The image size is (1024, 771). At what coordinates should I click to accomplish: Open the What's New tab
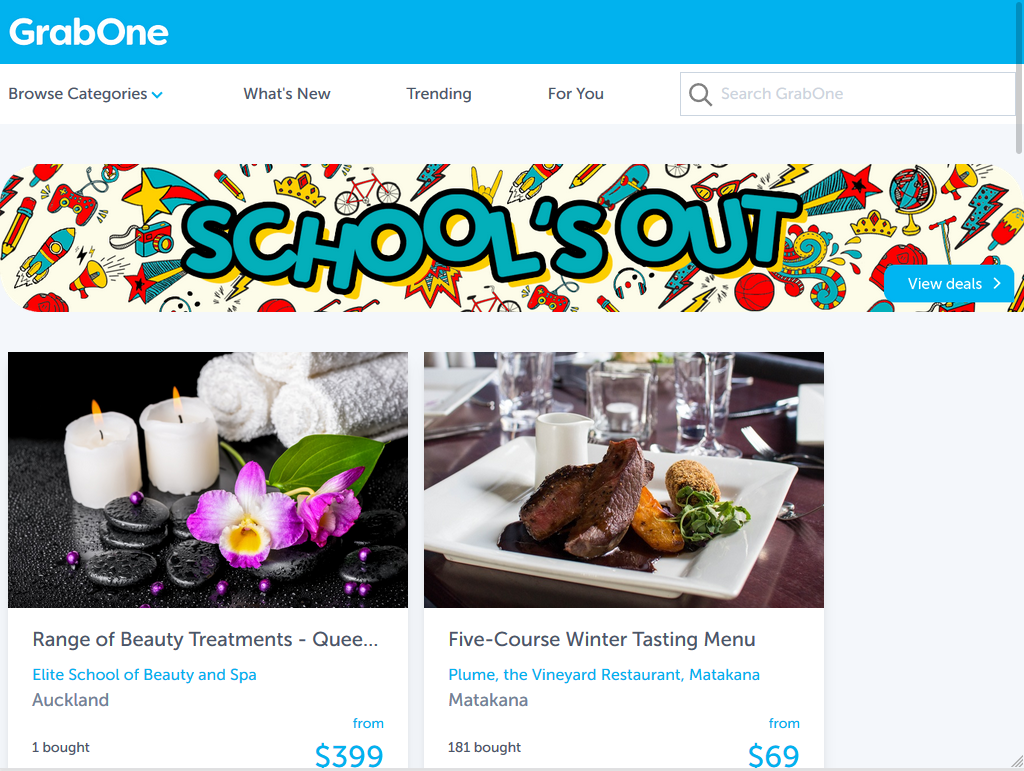pyautogui.click(x=287, y=94)
